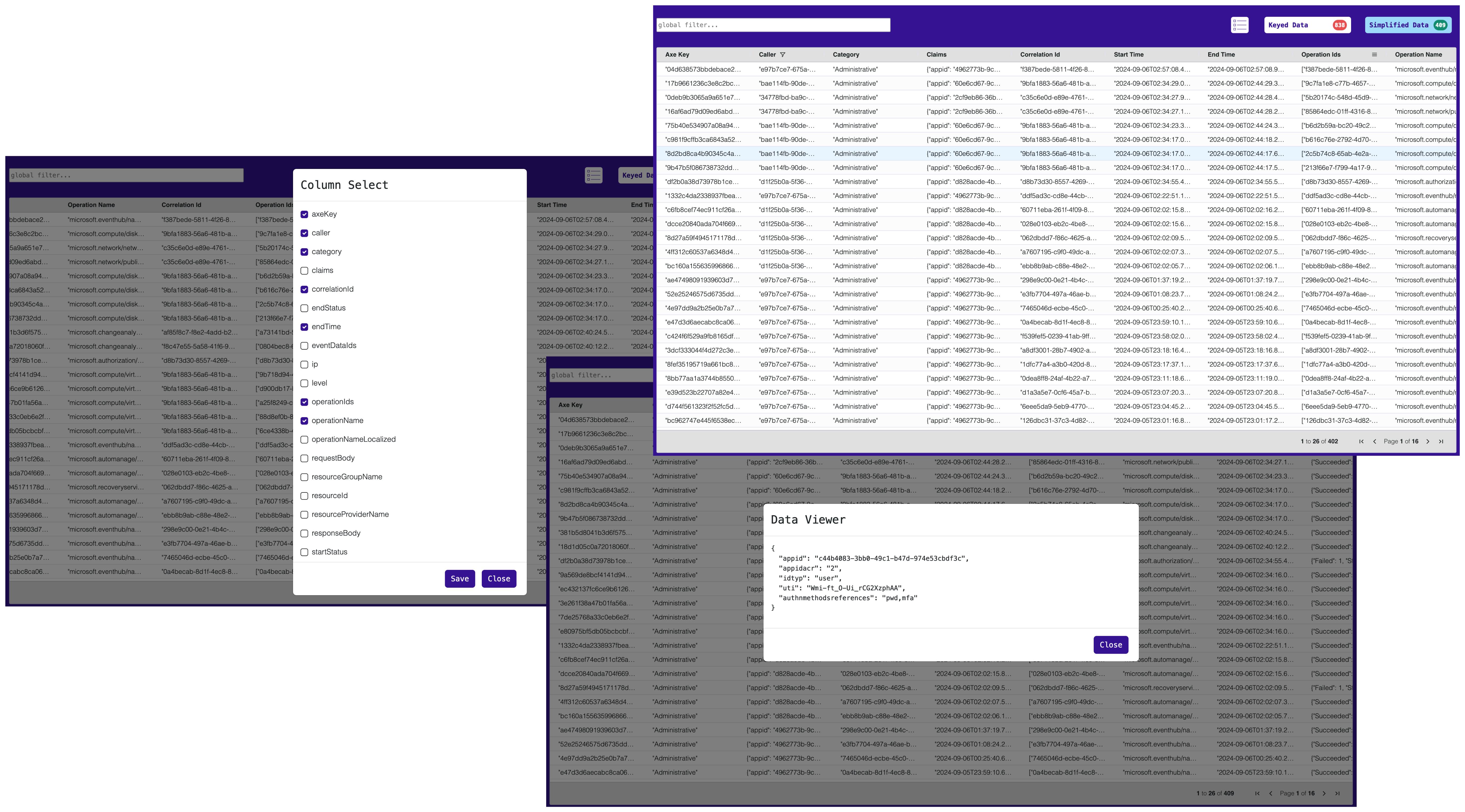Viewport: 1465px width, 812px height.
Task: Enable the resourceProviderName checkbox
Action: point(304,515)
